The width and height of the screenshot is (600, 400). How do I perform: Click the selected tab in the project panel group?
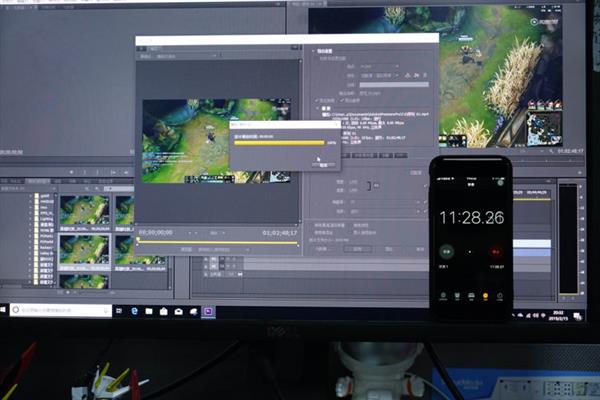[x=38, y=181]
